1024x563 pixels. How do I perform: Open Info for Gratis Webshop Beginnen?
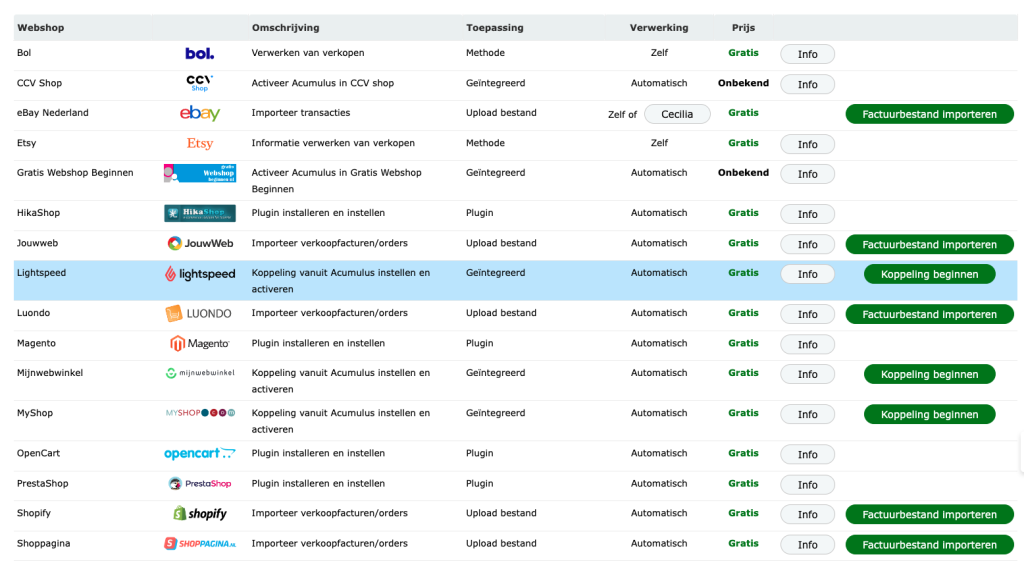click(x=807, y=174)
